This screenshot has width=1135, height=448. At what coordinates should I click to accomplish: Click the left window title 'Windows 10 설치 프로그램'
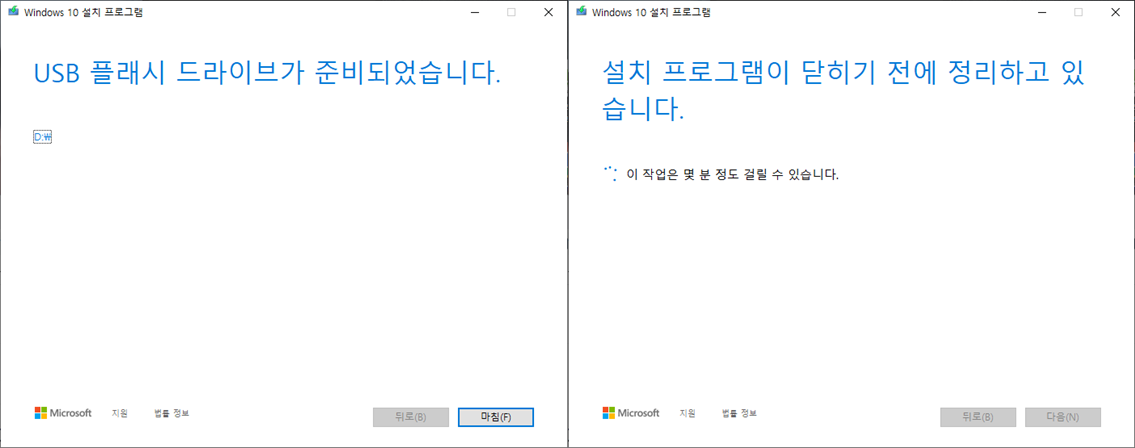click(83, 12)
